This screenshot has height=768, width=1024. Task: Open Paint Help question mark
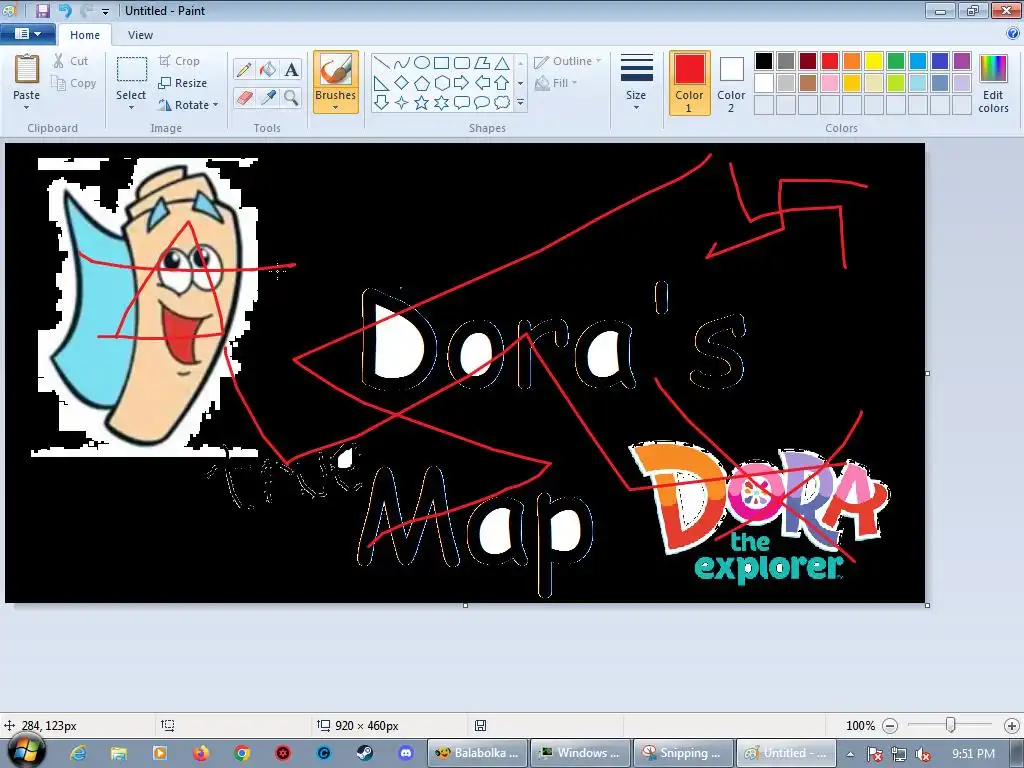(1012, 34)
